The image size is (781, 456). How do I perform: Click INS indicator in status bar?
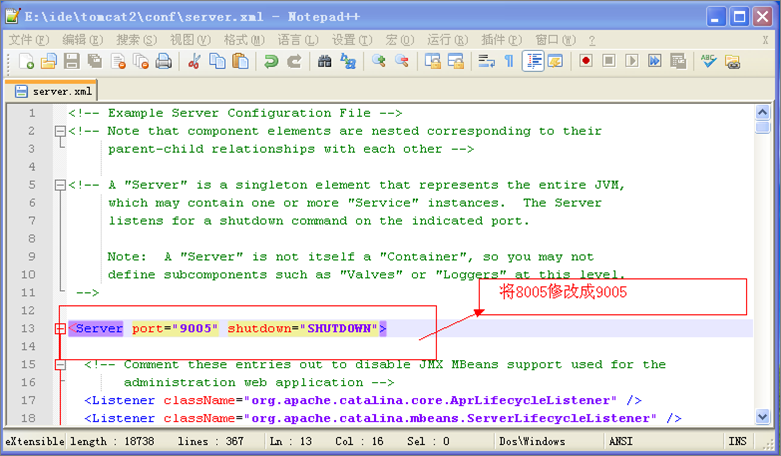tap(737, 441)
